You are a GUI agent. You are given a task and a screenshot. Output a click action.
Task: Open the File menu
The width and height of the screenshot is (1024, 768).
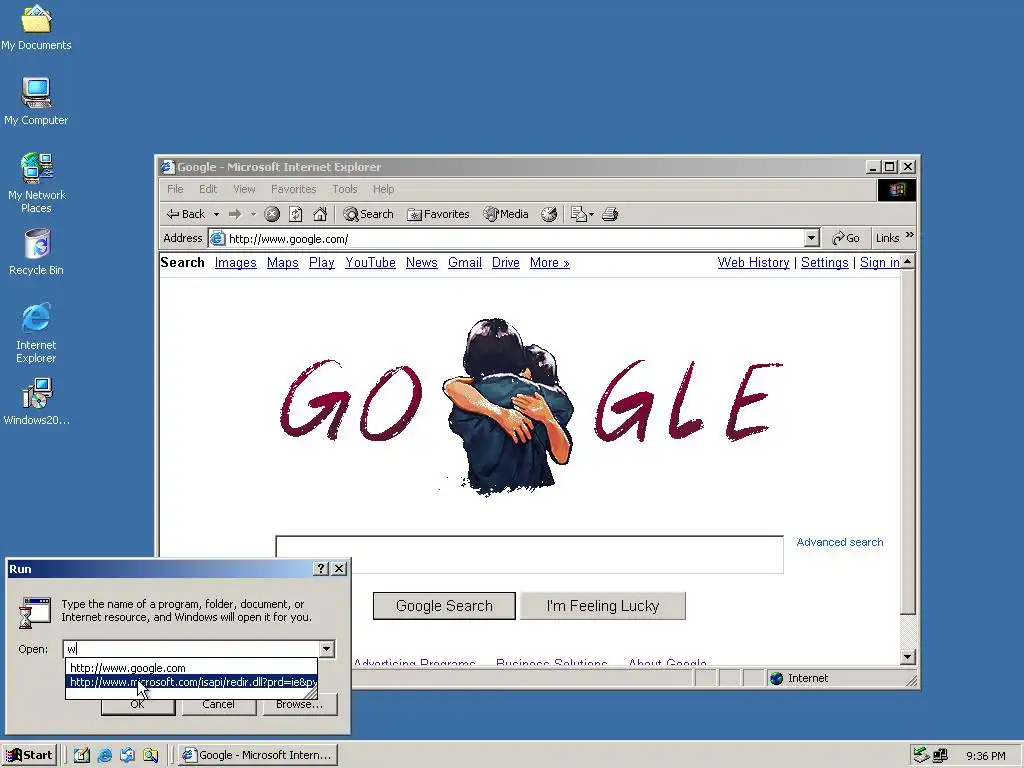pyautogui.click(x=175, y=189)
